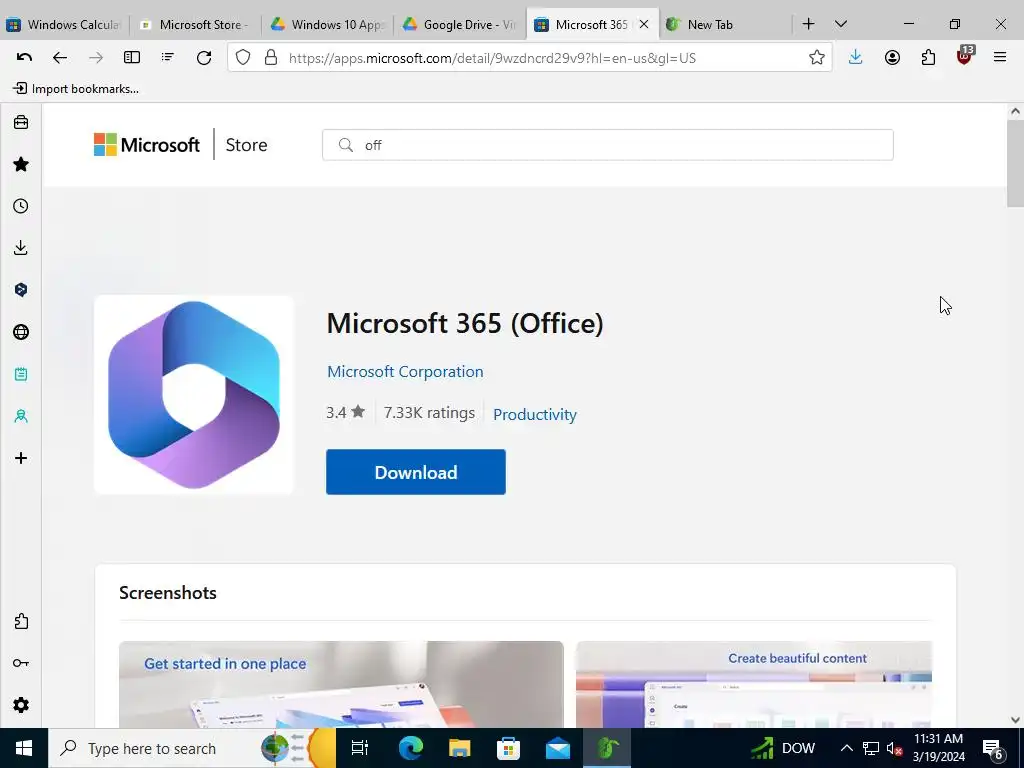View site security padlock information
This screenshot has height=768, width=1024.
coord(270,57)
